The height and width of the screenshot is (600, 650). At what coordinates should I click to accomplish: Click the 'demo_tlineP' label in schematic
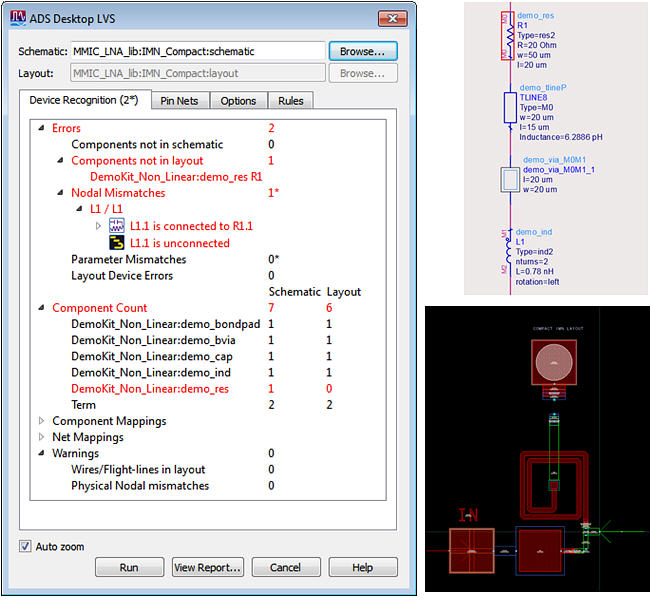(543, 87)
